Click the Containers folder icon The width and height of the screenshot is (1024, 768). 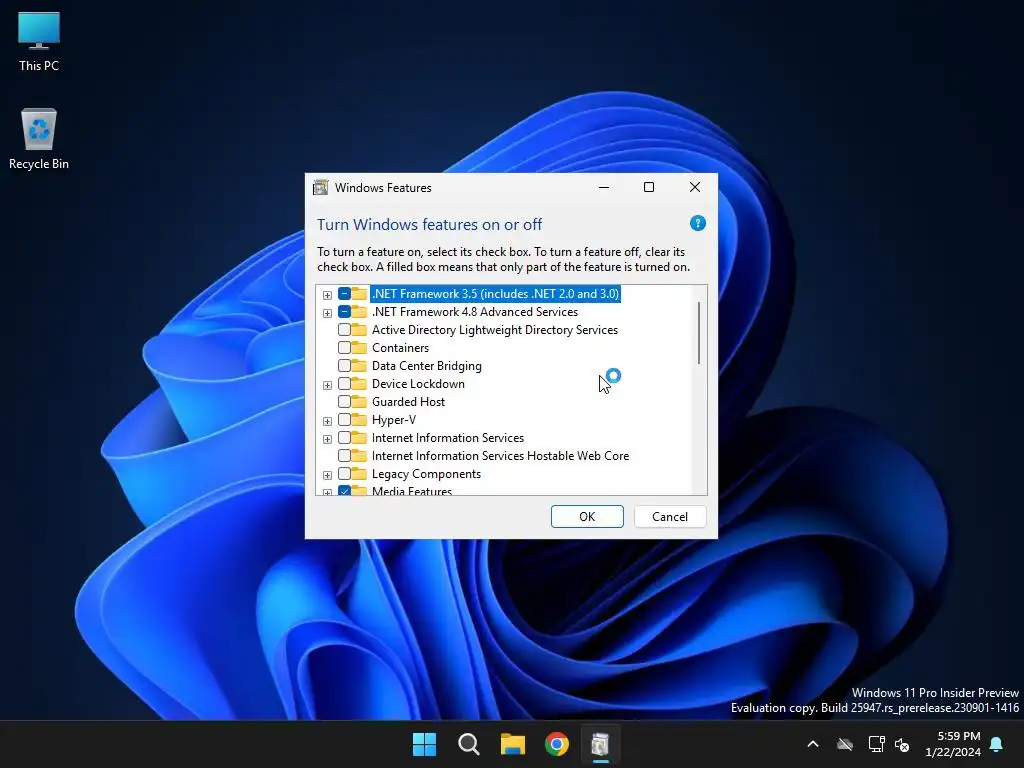[359, 347]
